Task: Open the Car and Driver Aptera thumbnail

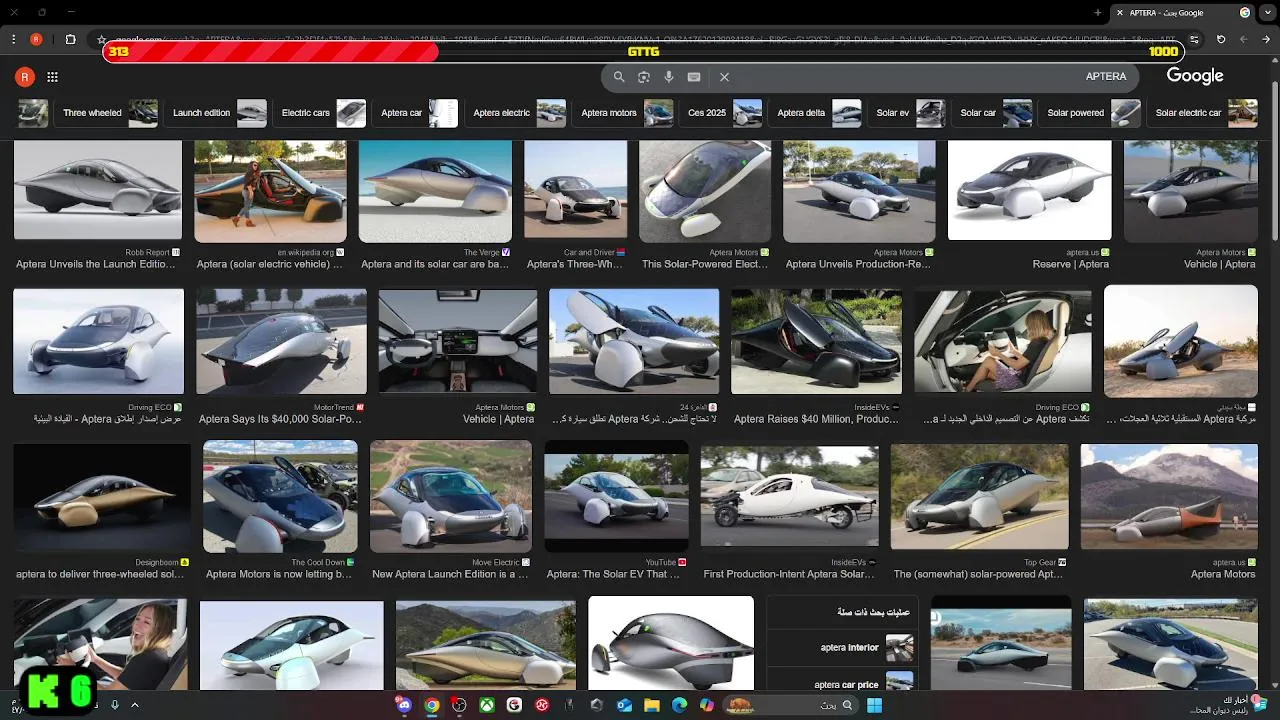Action: 576,191
